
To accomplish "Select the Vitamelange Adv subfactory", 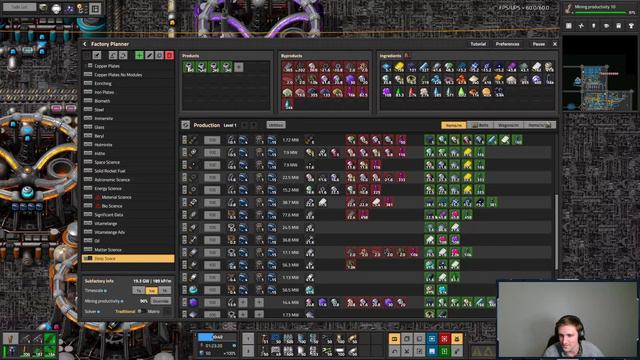I will 128,232.
